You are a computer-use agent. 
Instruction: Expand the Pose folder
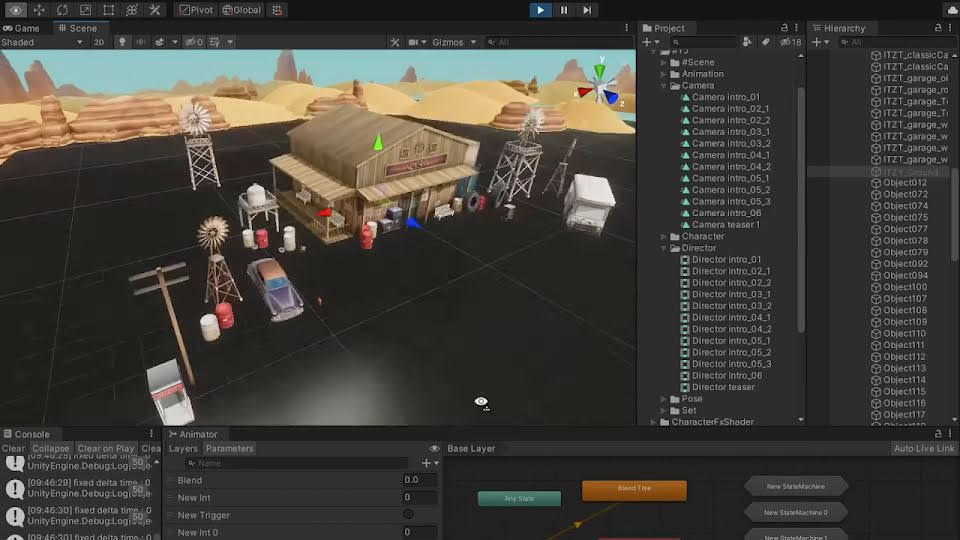click(x=664, y=399)
